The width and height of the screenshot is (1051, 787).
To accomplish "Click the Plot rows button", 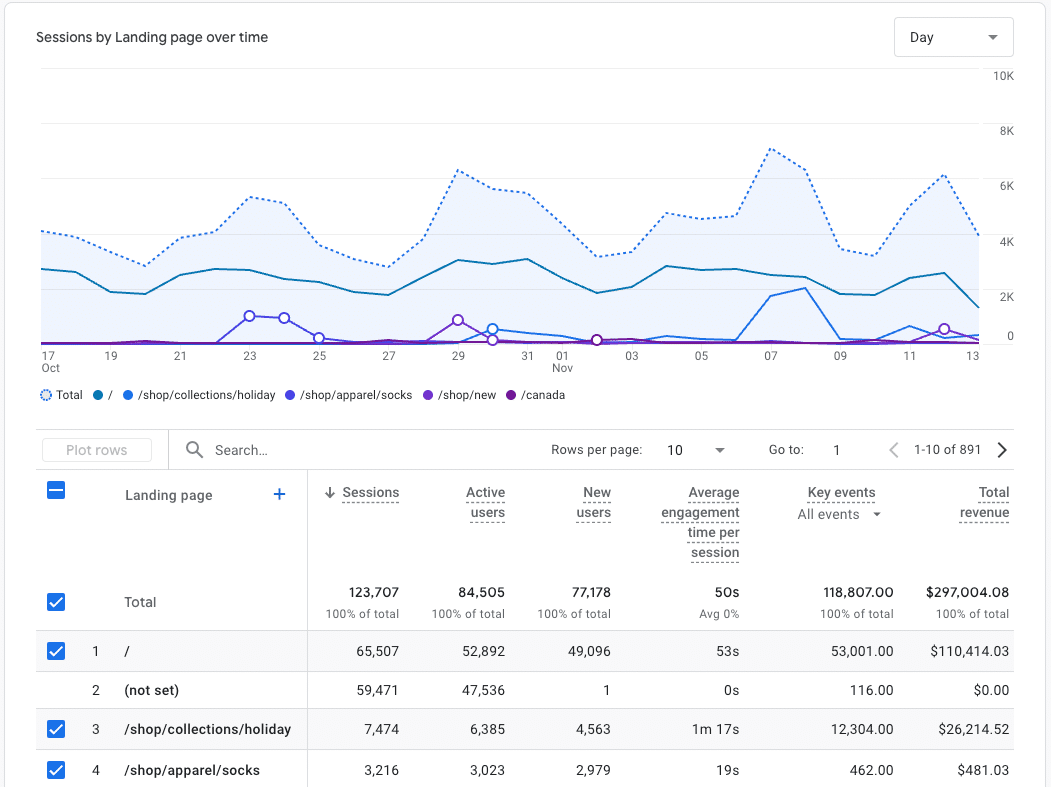I will pos(96,450).
